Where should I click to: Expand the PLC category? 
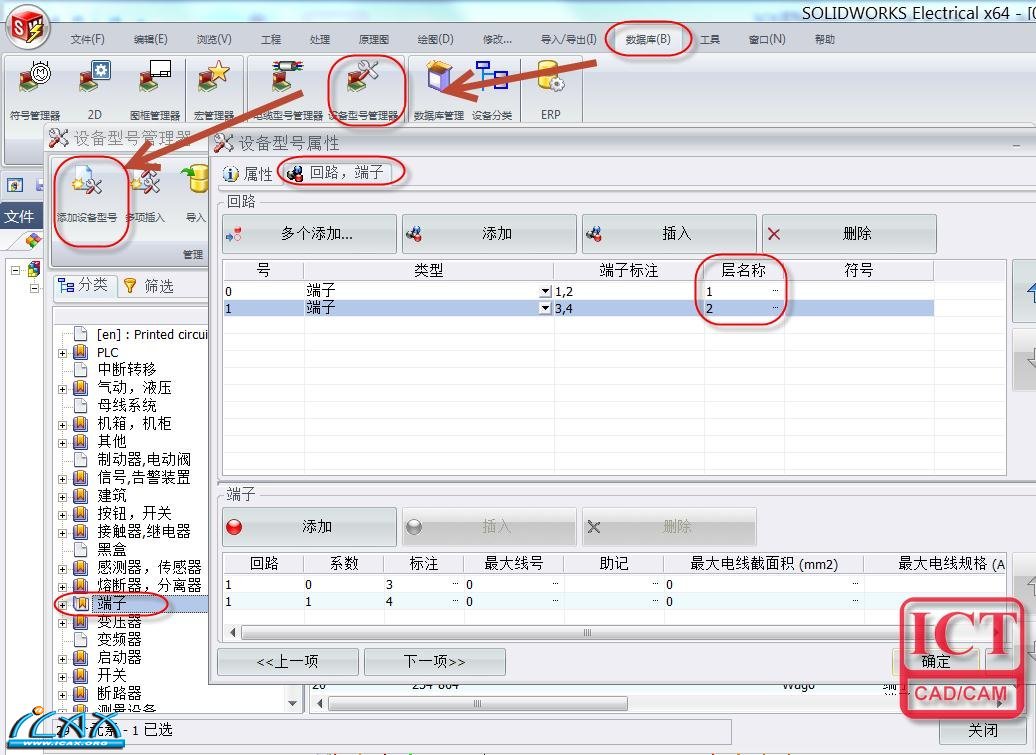(x=62, y=353)
